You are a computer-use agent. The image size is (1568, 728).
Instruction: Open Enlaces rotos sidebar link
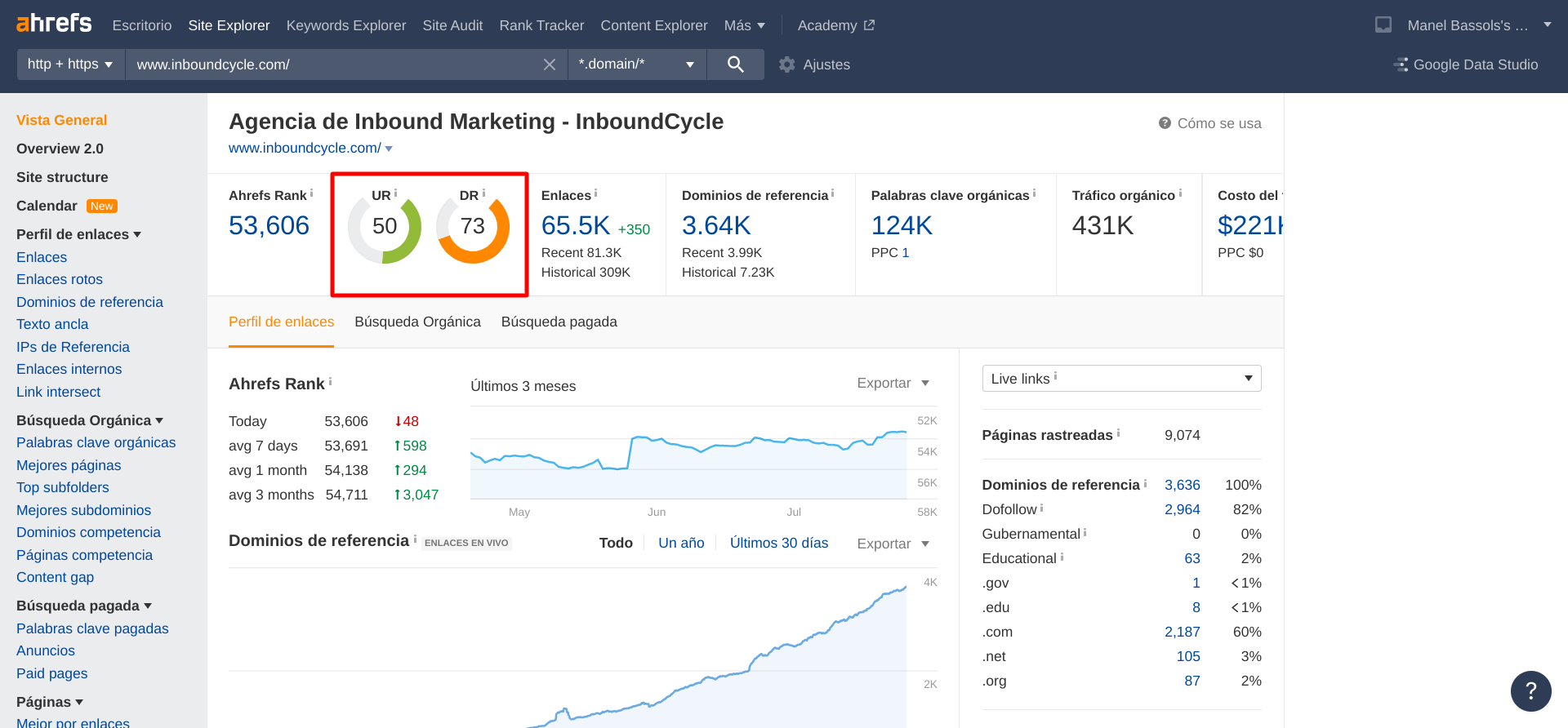60,279
